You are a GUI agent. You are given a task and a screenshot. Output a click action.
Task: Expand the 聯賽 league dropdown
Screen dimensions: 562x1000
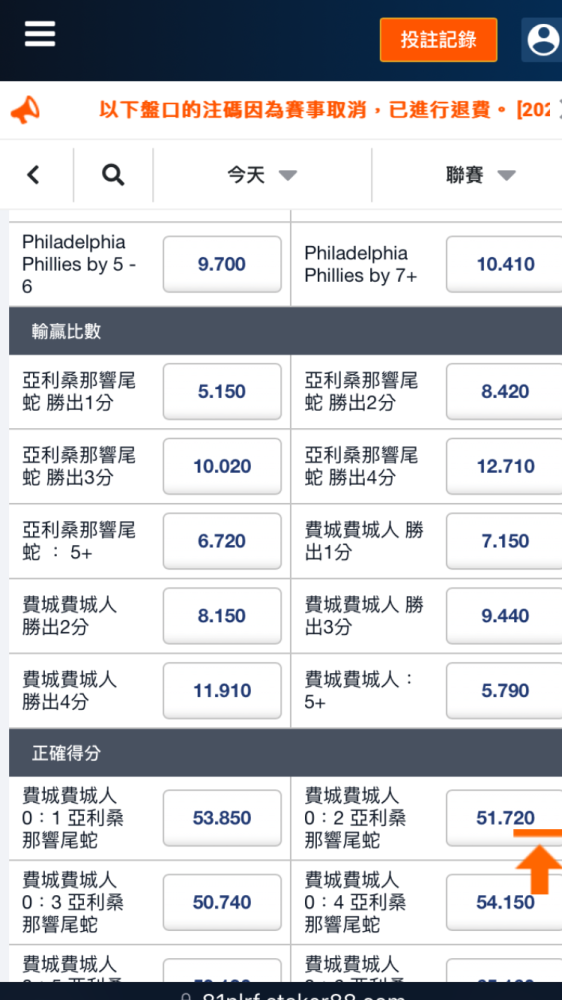click(x=480, y=175)
